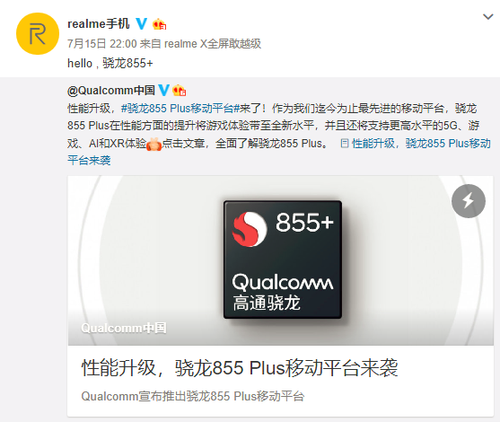Click the realme yellow profile avatar
The height and width of the screenshot is (422, 500).
point(37,34)
